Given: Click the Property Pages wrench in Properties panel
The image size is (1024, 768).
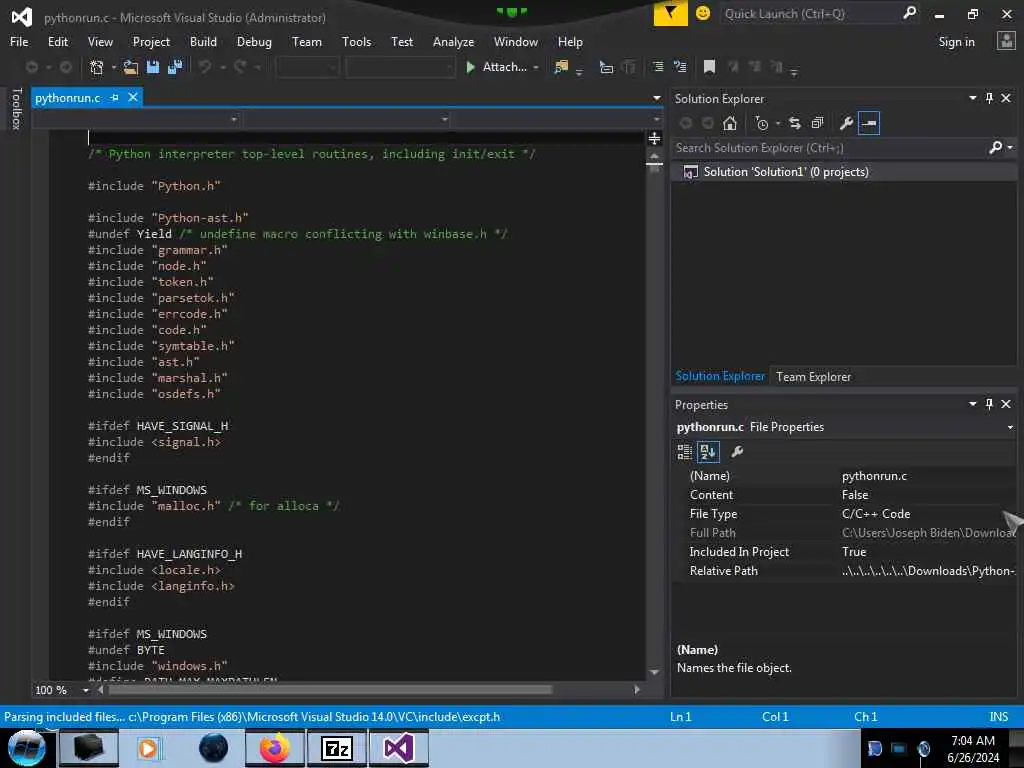Looking at the screenshot, I should coord(737,452).
